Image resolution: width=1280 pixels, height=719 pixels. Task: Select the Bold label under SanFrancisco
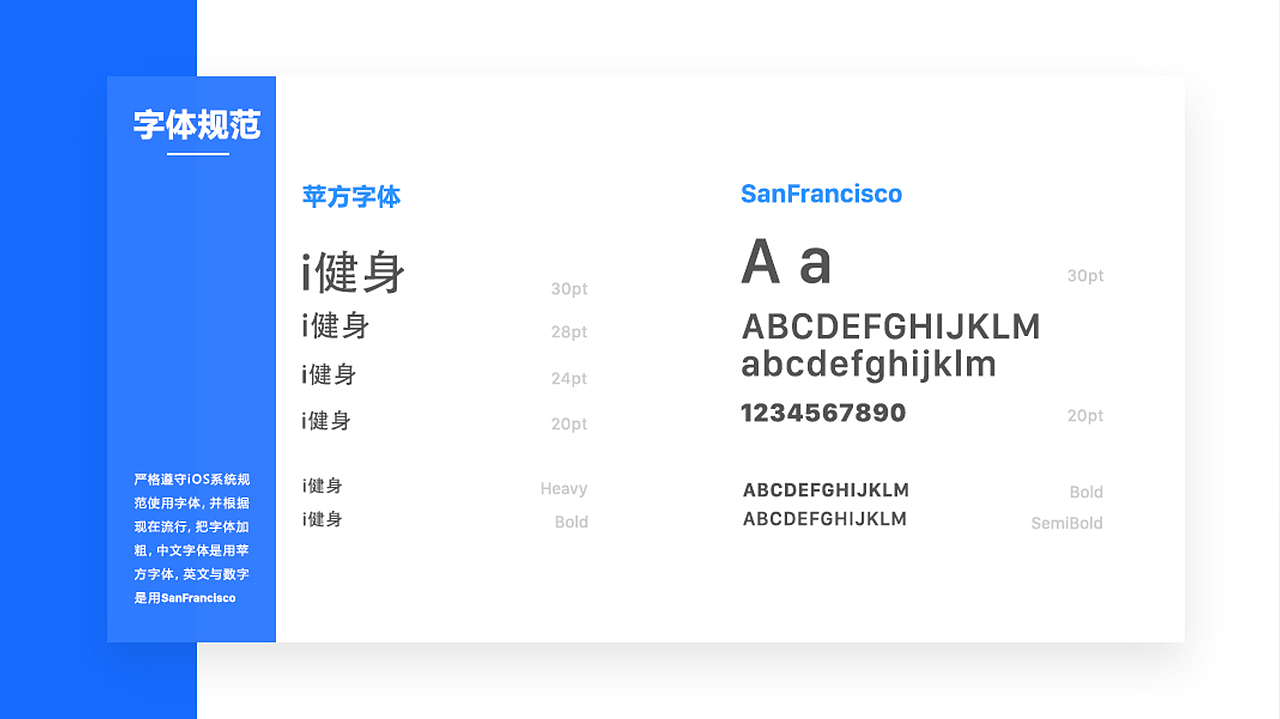[x=1086, y=492]
